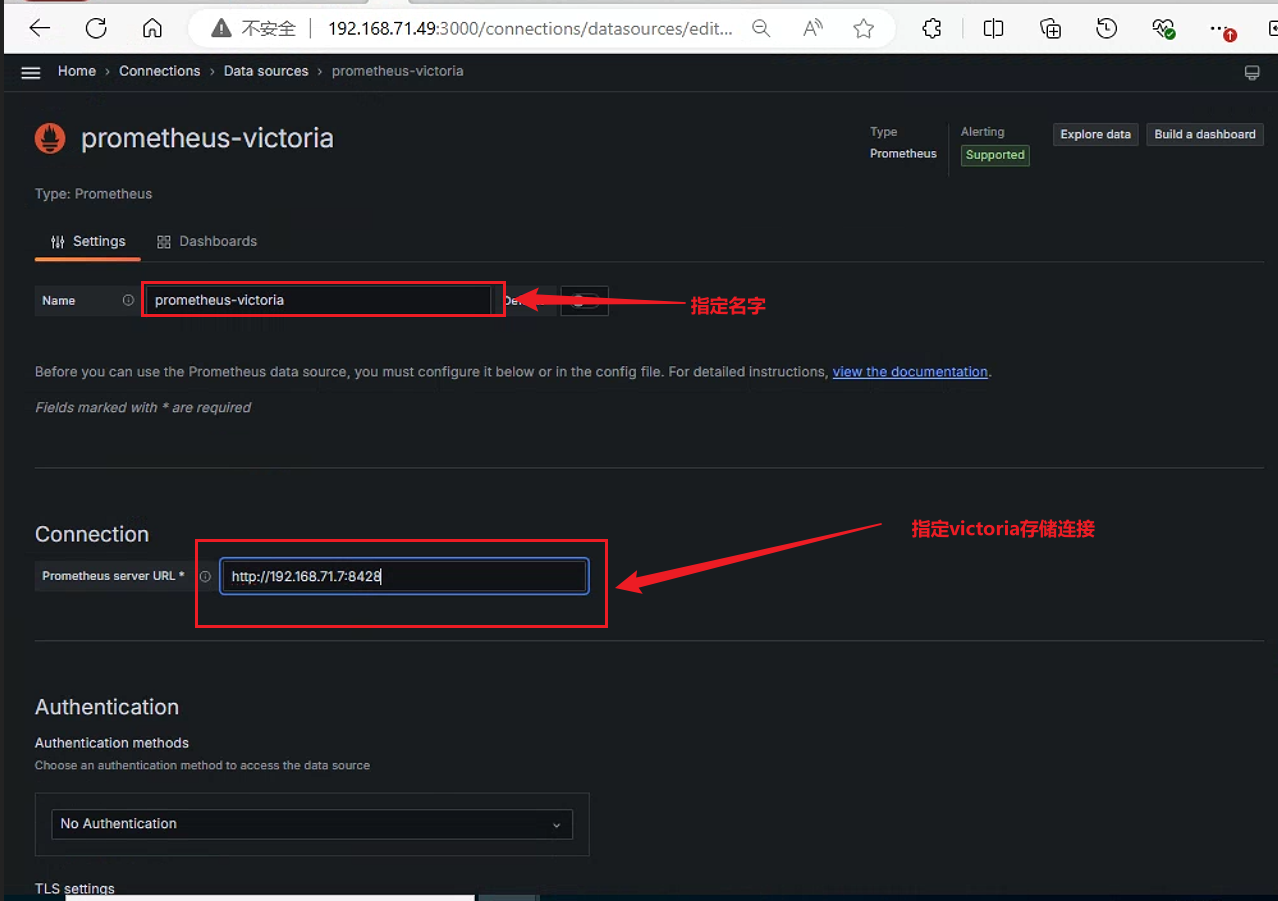Screen dimensions: 1278x901
Task: Click the Build a dashboard button
Action: pos(1205,134)
